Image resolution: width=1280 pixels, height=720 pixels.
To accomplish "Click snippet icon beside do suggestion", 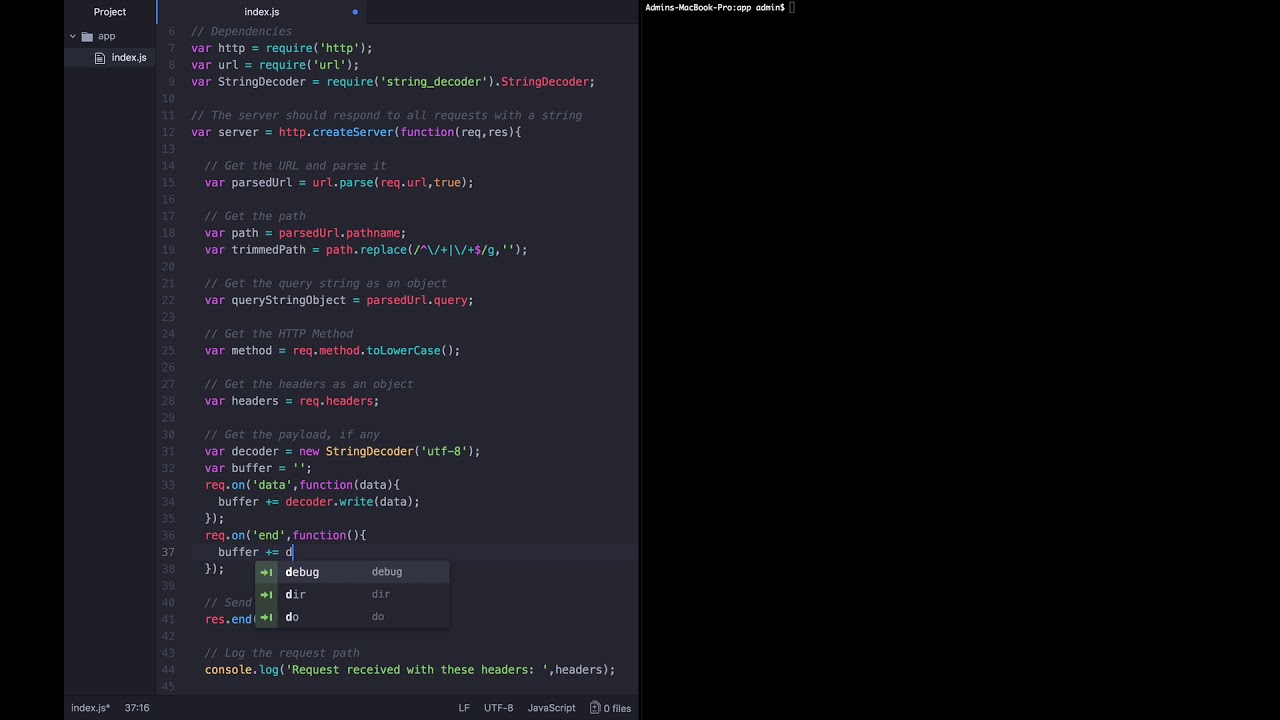I will tap(267, 617).
